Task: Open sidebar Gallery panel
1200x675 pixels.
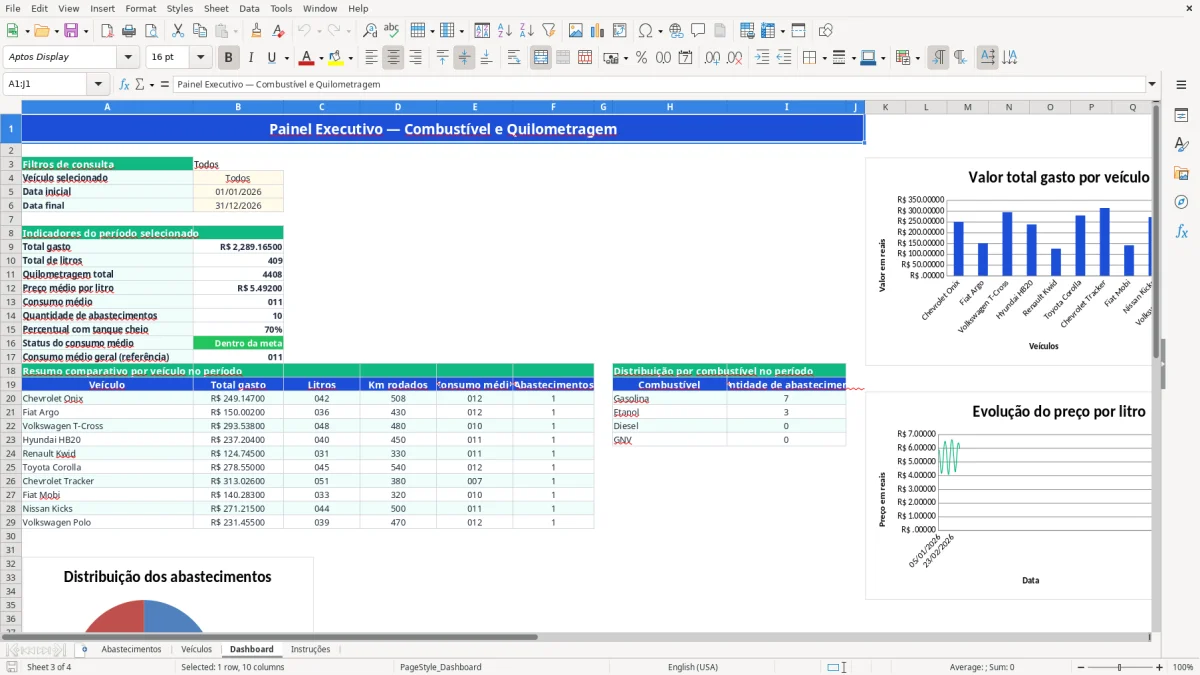Action: (x=1181, y=173)
